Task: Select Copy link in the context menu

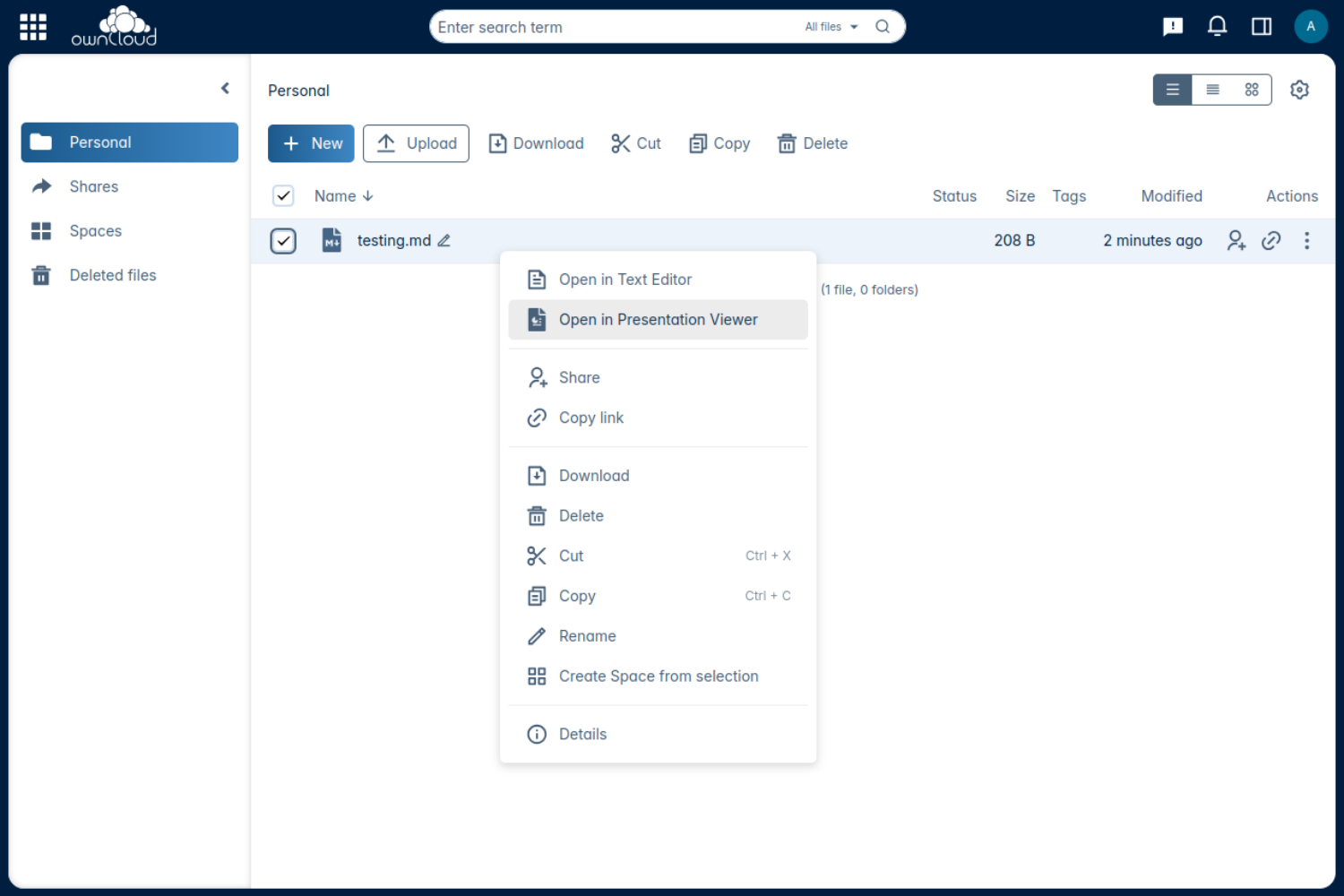Action: click(x=658, y=418)
